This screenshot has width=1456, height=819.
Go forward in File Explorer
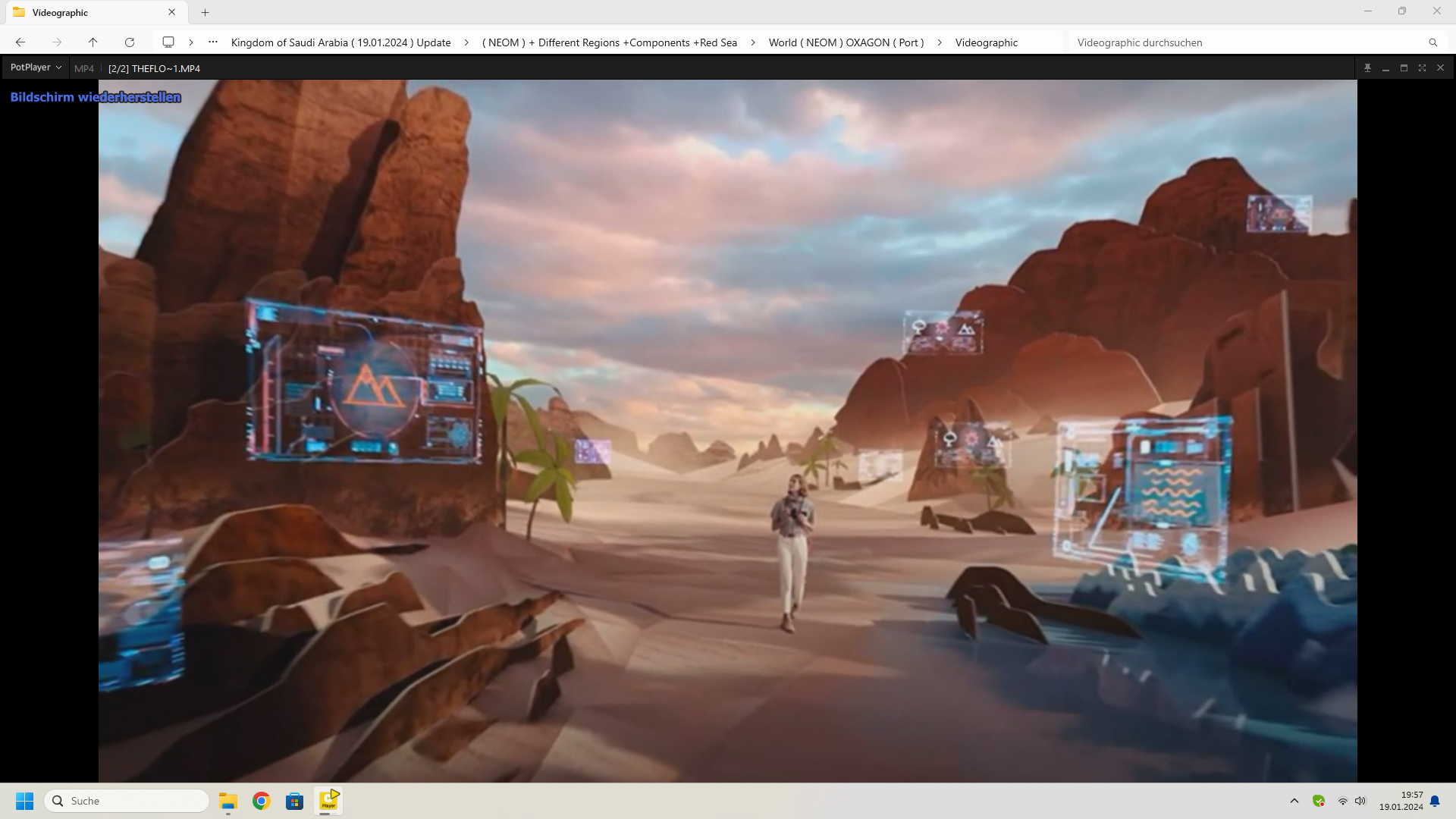[x=57, y=42]
